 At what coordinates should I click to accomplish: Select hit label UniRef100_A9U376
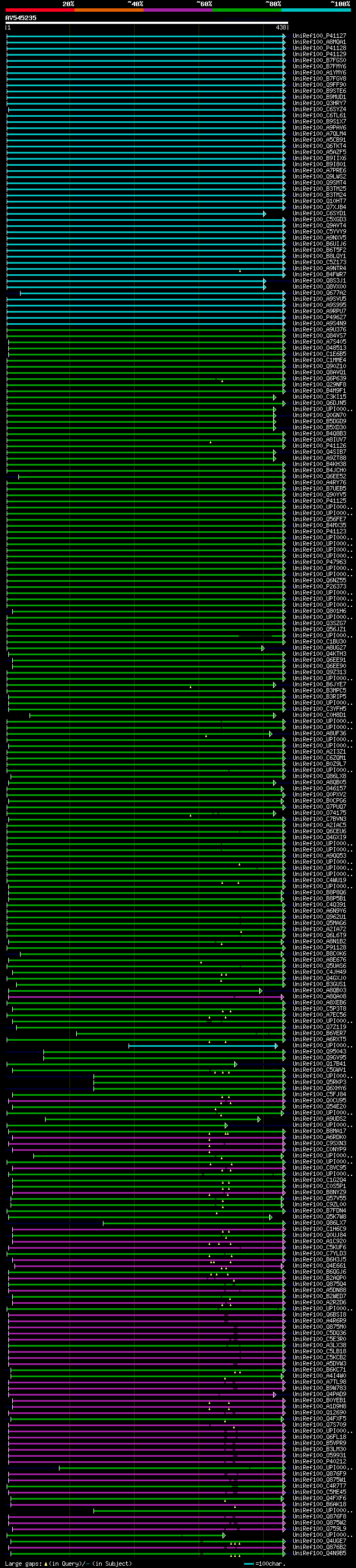pyautogui.click(x=319, y=330)
